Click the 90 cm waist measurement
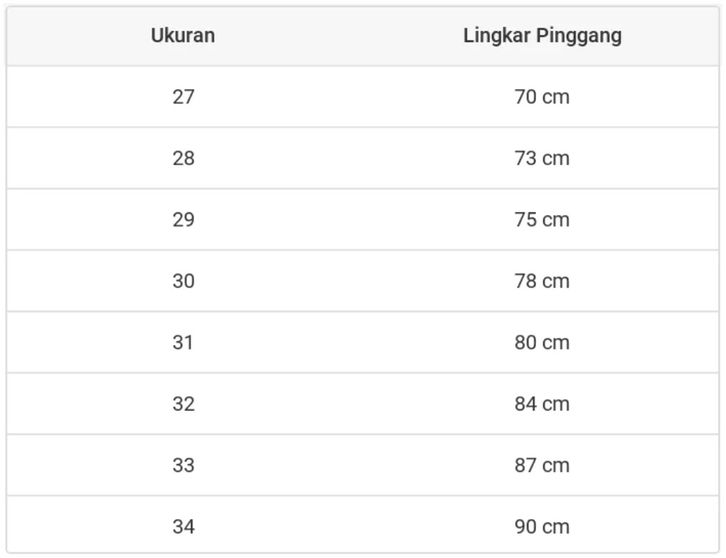726x558 pixels. click(542, 526)
